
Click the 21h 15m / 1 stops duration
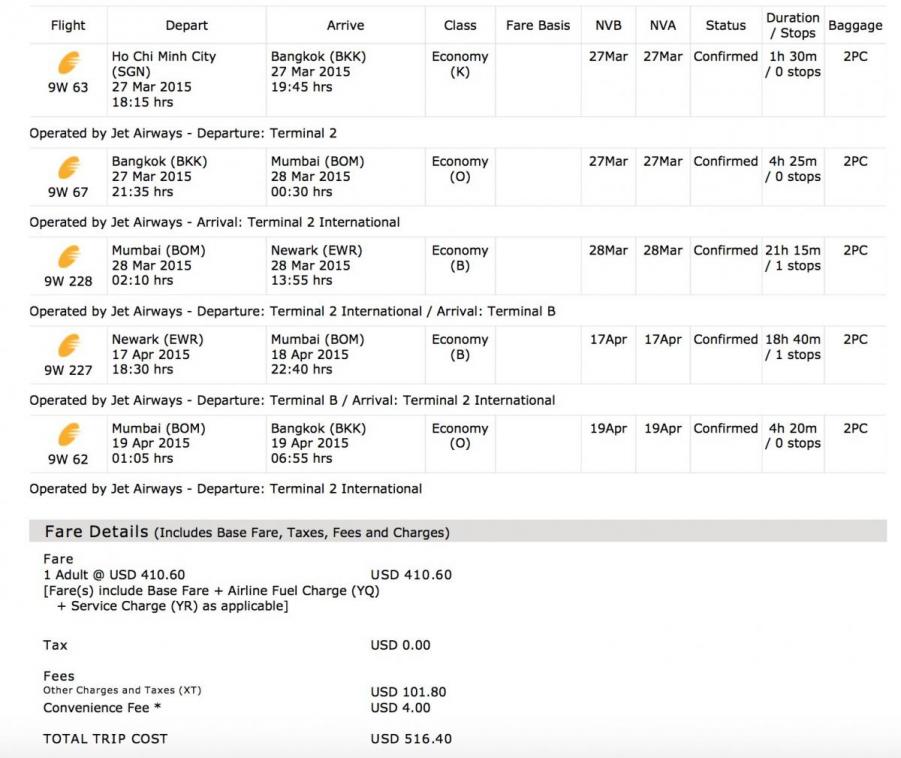(x=792, y=258)
